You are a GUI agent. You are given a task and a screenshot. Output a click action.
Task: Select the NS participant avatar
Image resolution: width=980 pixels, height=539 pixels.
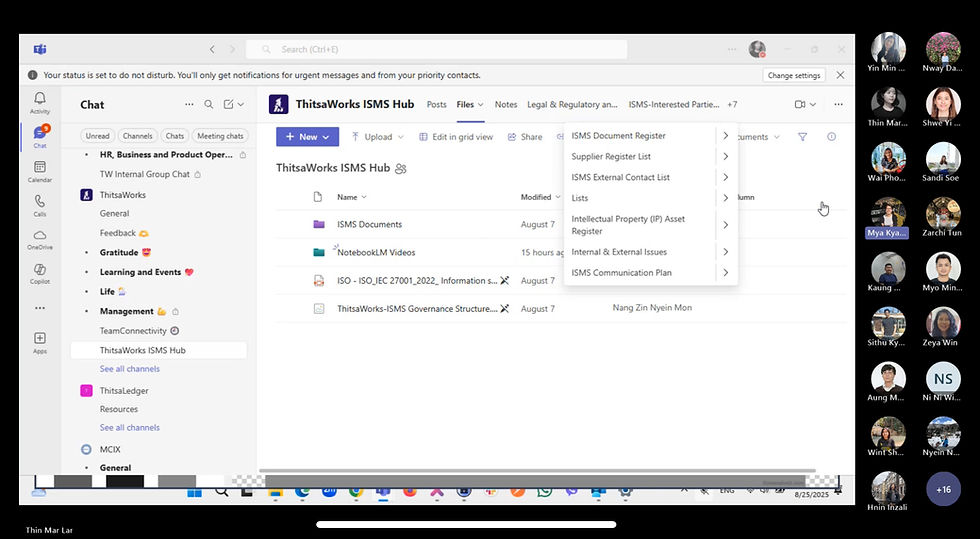point(942,378)
